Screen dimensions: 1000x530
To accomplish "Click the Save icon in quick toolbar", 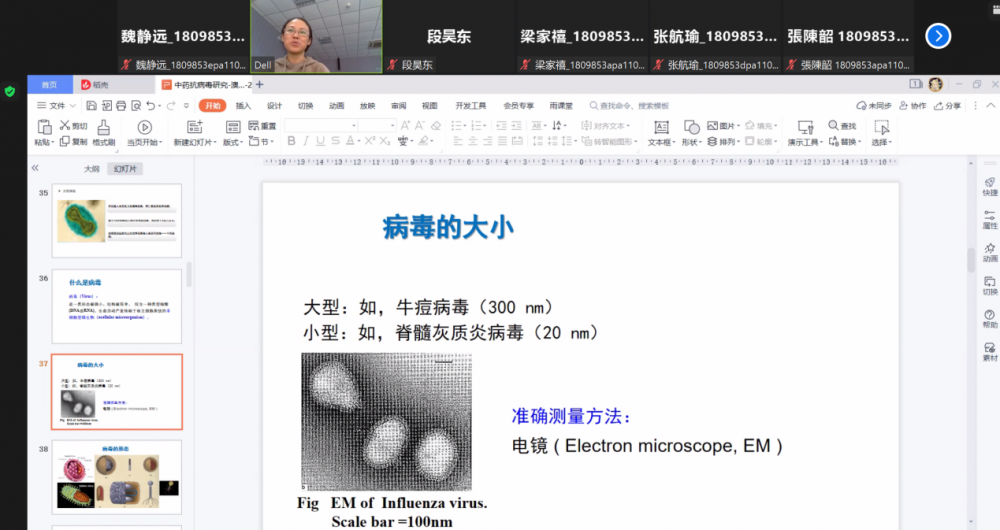I will tap(91, 105).
